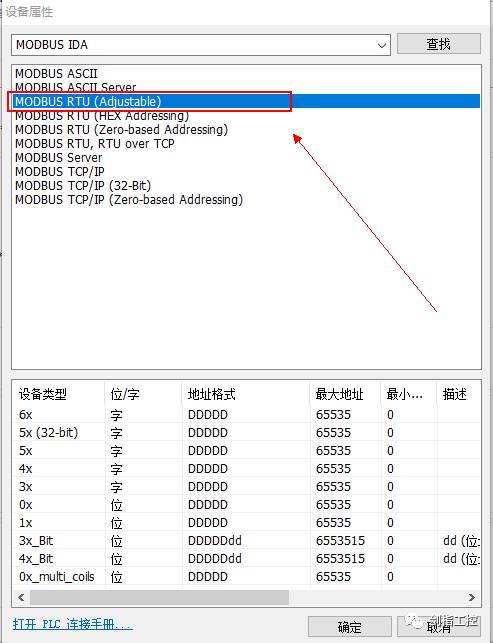This screenshot has width=493, height=643.
Task: Pick MODBUS RTU (Zero-based Addressing)
Action: click(x=121, y=130)
